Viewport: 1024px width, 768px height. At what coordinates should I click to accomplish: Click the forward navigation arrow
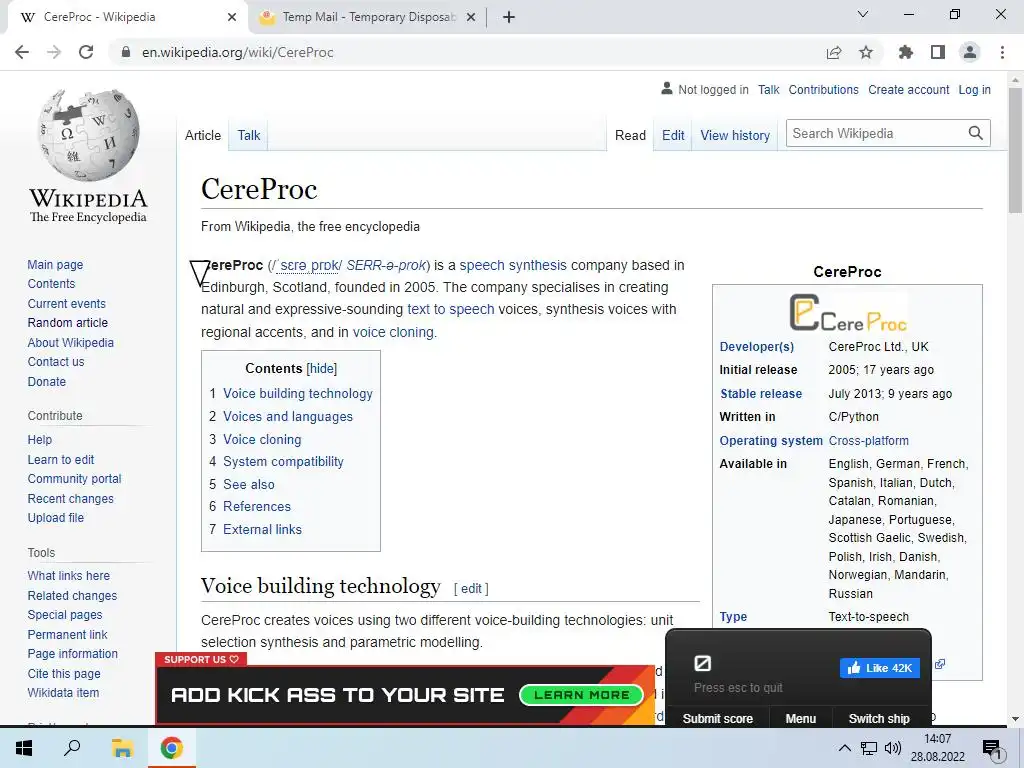click(54, 52)
